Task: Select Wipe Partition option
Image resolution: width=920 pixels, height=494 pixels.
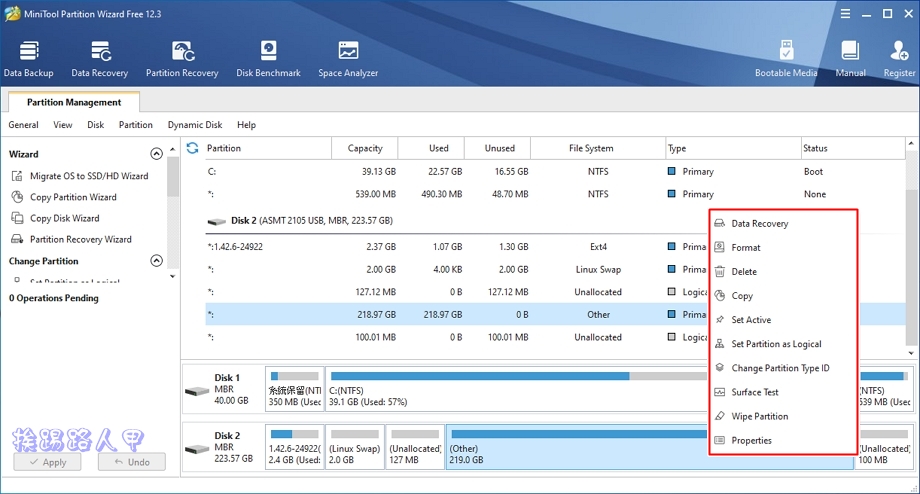Action: pos(783,416)
